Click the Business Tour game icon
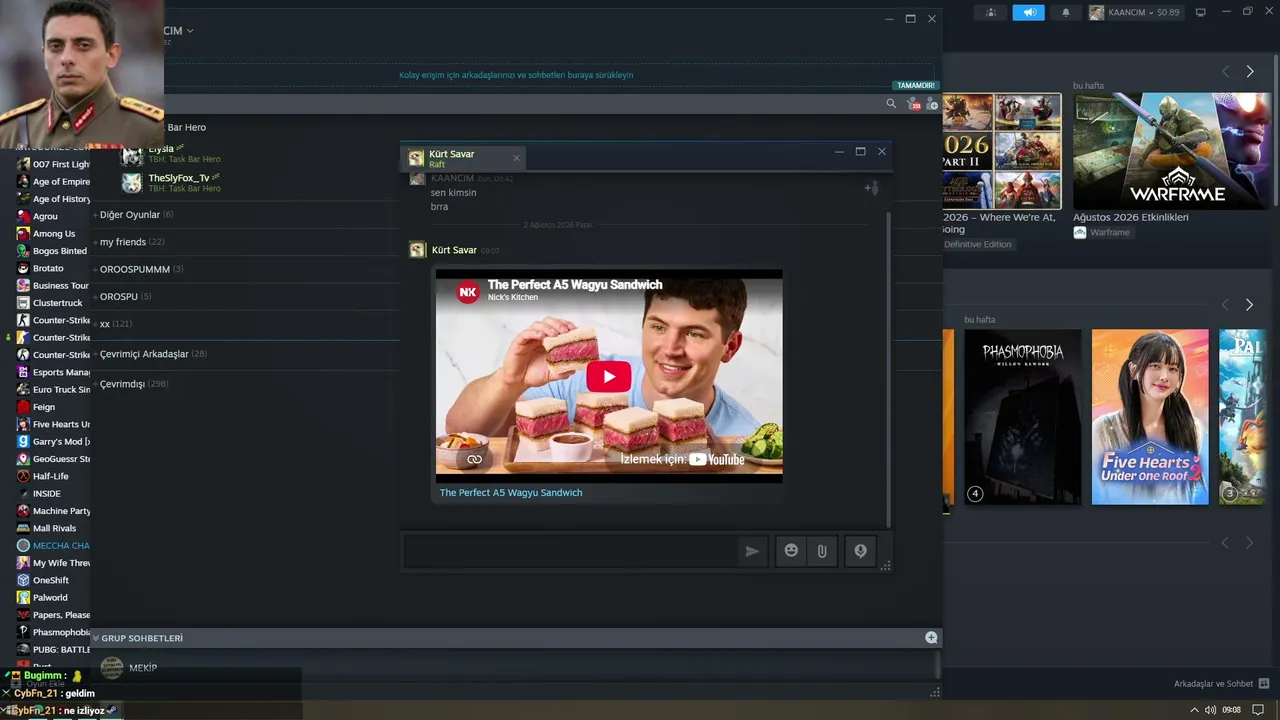Image resolution: width=1280 pixels, height=720 pixels. coord(23,285)
